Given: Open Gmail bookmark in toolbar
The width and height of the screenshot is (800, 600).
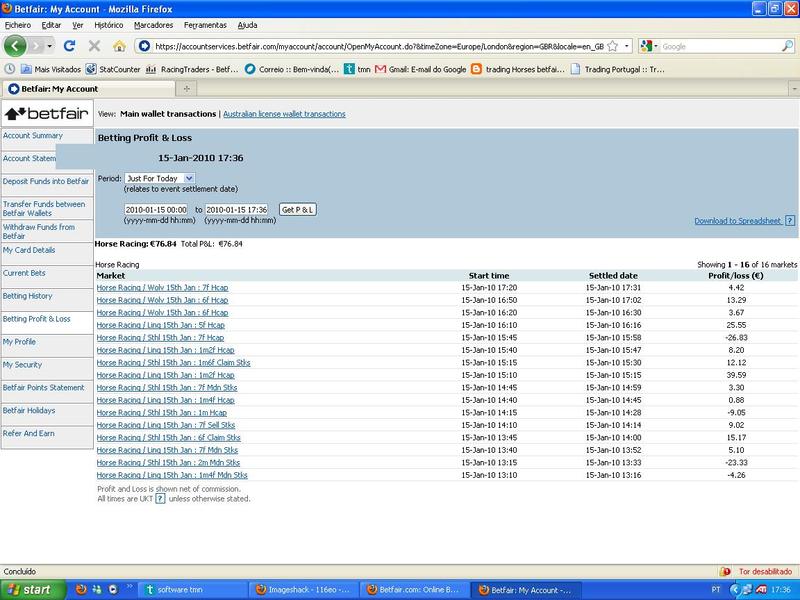Looking at the screenshot, I should pyautogui.click(x=420, y=69).
